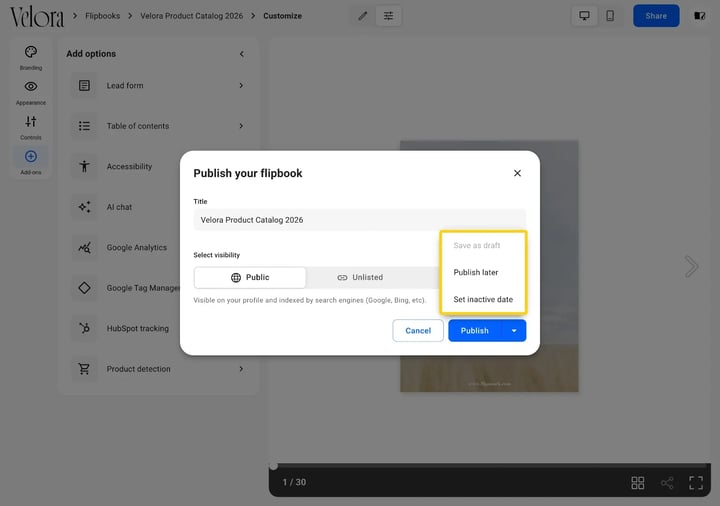Click the Title input field
Image resolution: width=720 pixels, height=506 pixels.
(360, 220)
